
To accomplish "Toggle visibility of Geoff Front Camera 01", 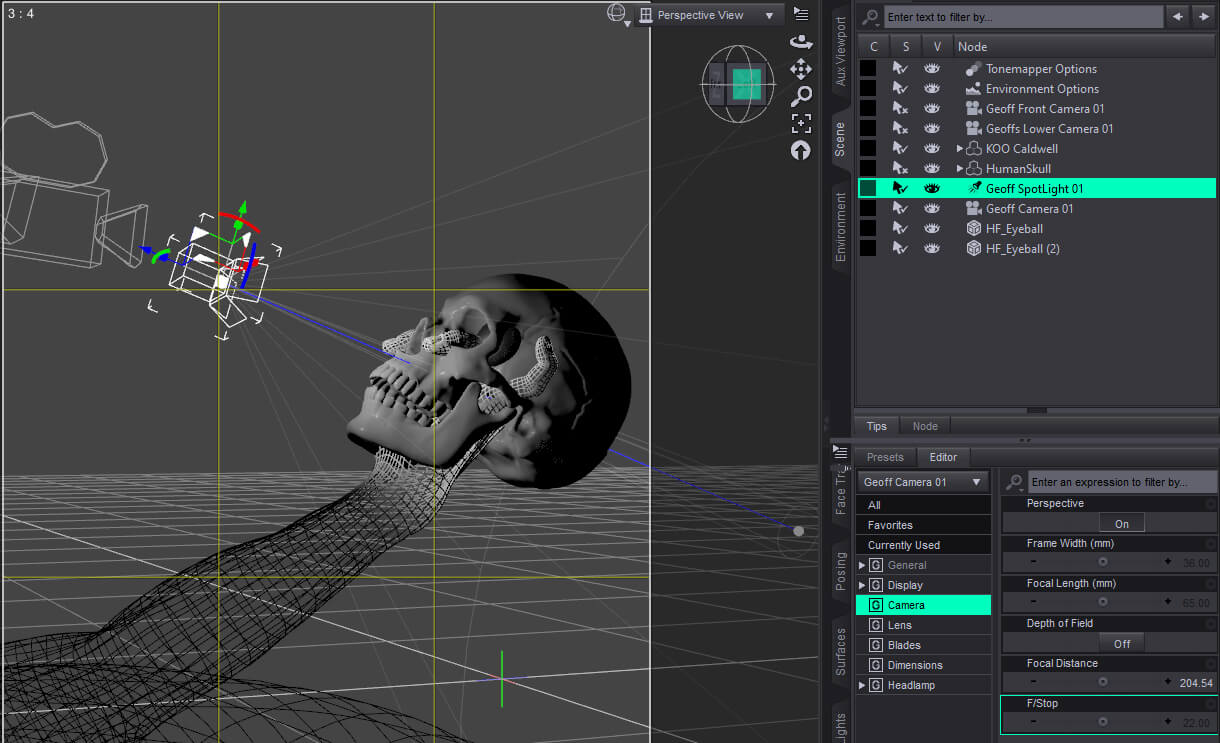I will coord(932,109).
